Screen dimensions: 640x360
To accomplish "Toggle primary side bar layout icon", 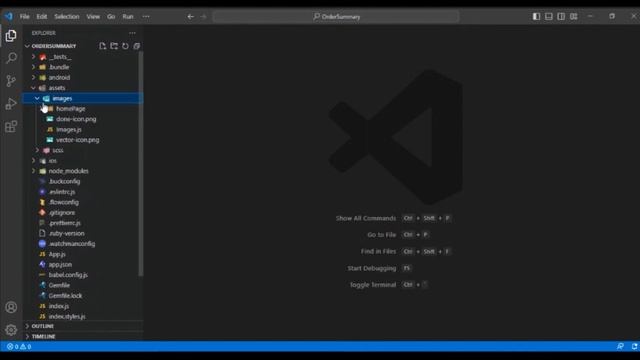I will click(536, 16).
